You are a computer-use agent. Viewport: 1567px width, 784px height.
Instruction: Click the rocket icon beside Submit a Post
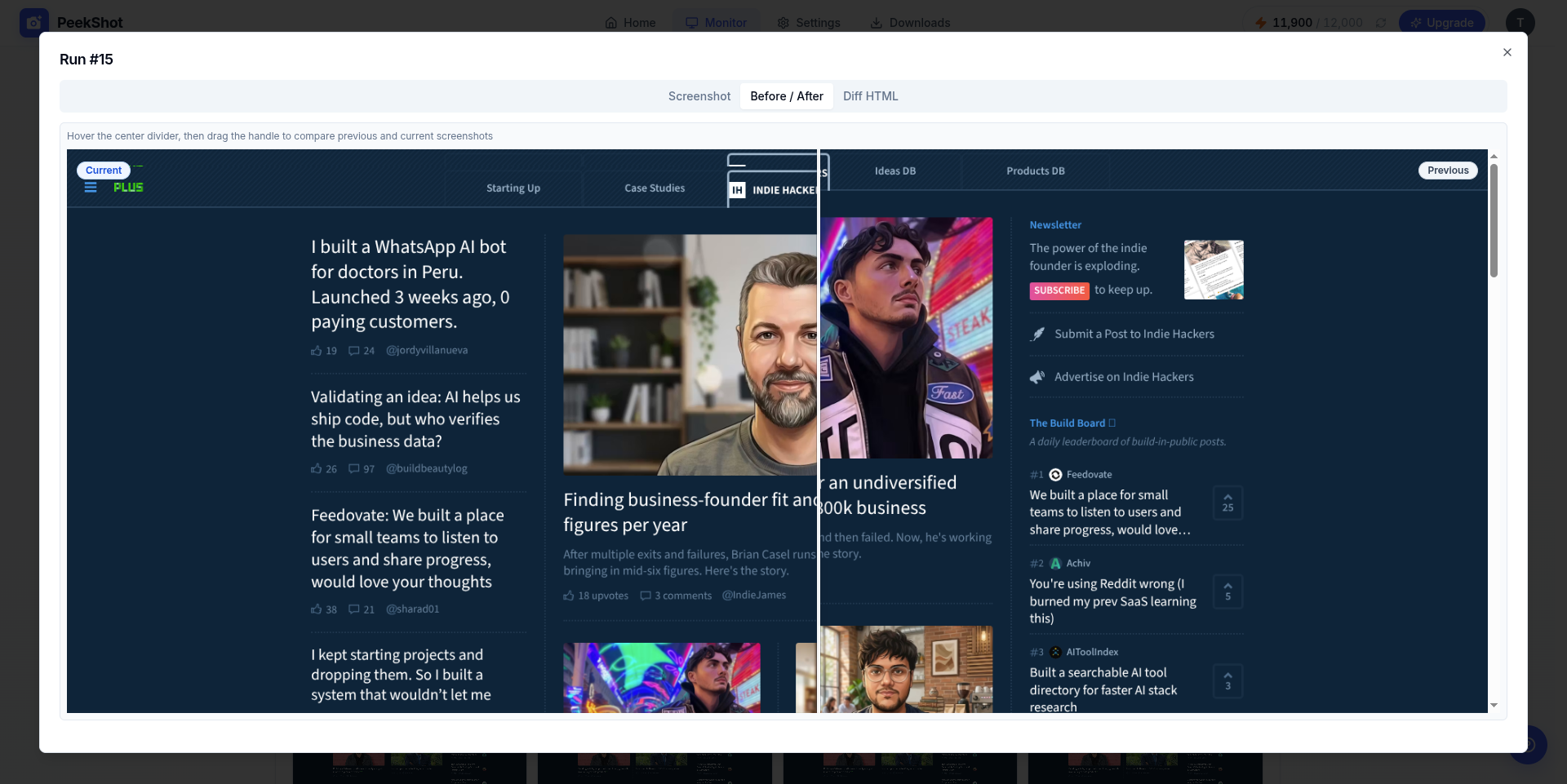[x=1037, y=334]
